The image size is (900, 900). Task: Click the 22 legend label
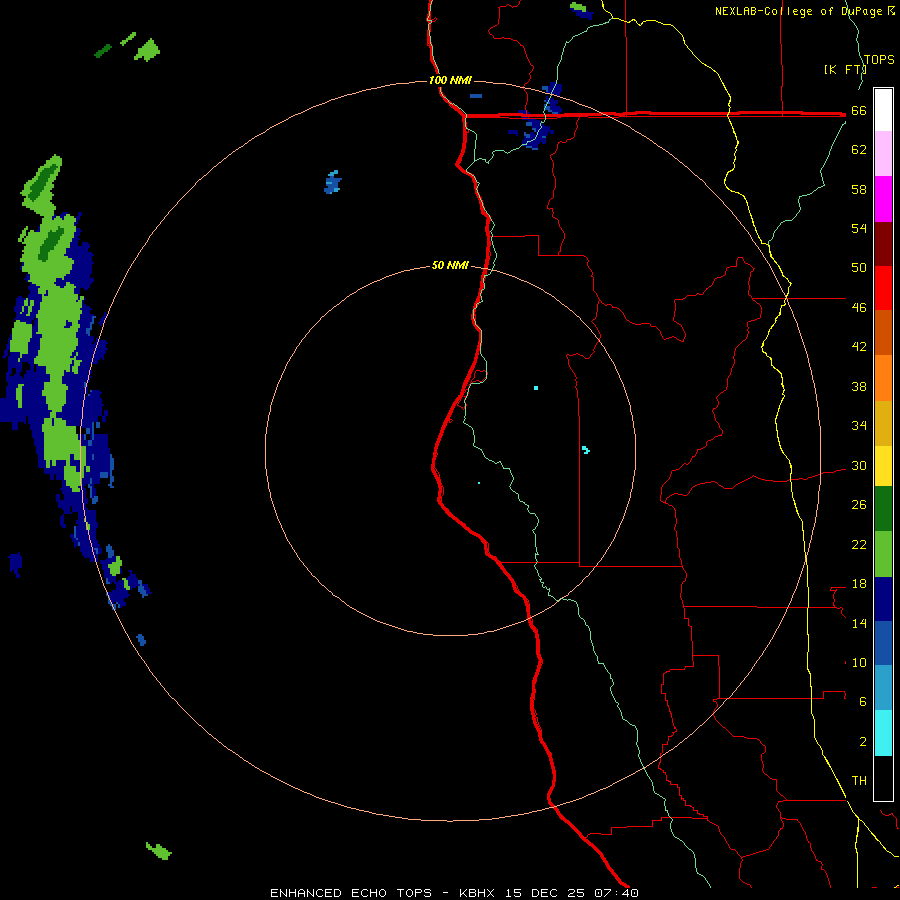coord(859,545)
